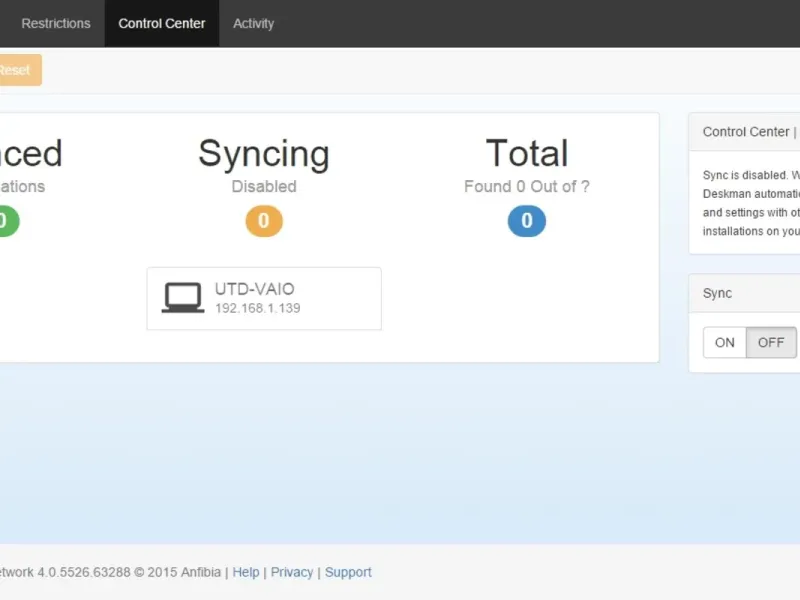Screen dimensions: 800x600
Task: Click the IP address 192.168.1.139
Action: (258, 308)
